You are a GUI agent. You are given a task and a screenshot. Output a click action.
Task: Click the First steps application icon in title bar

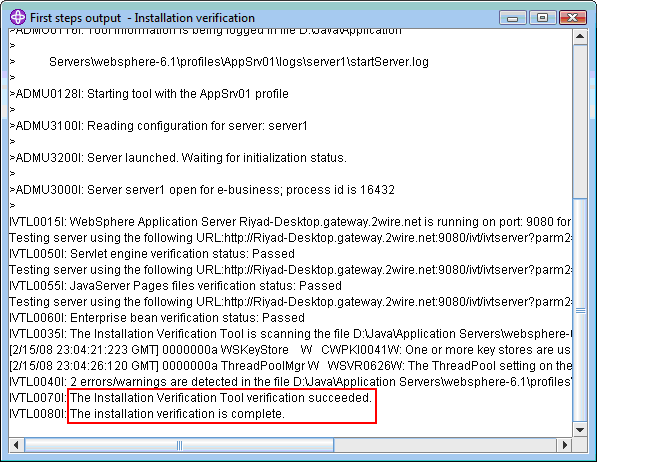[18, 18]
